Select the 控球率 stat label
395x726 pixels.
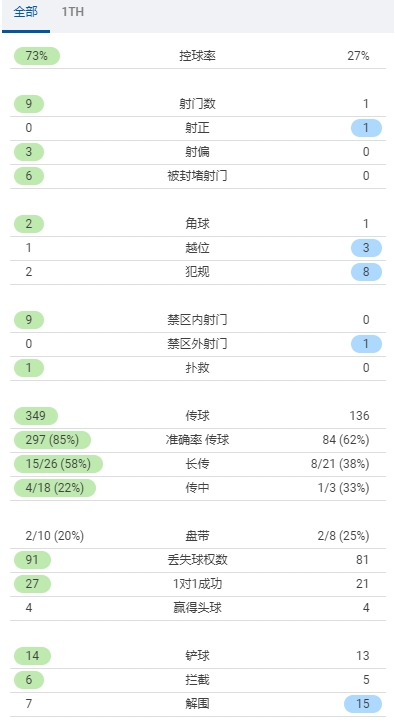pyautogui.click(x=197, y=56)
